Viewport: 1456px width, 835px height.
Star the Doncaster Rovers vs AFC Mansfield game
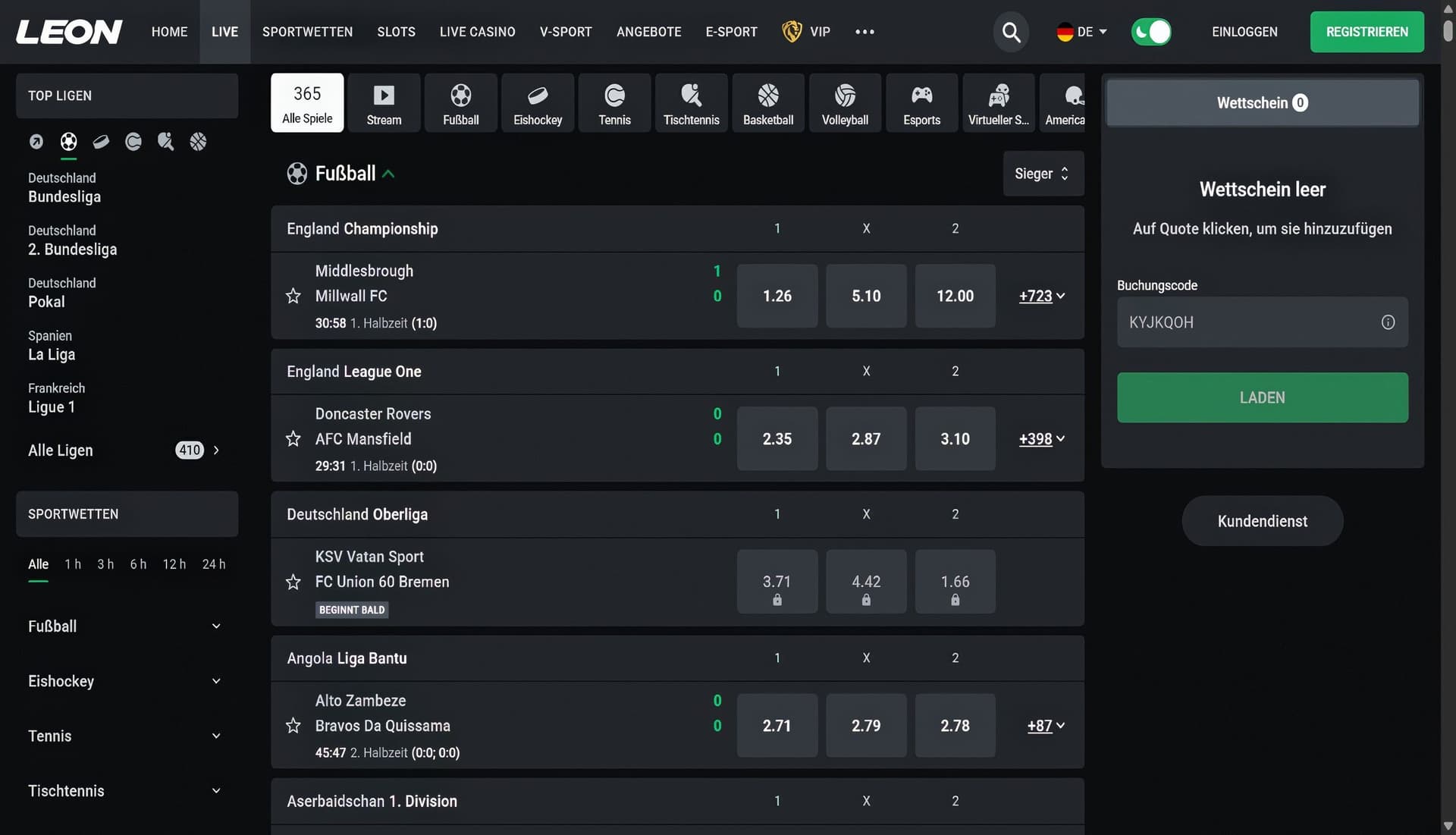click(x=293, y=438)
